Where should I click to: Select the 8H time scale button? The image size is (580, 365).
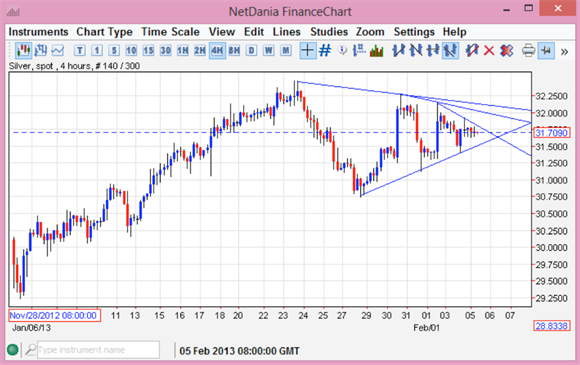point(234,50)
